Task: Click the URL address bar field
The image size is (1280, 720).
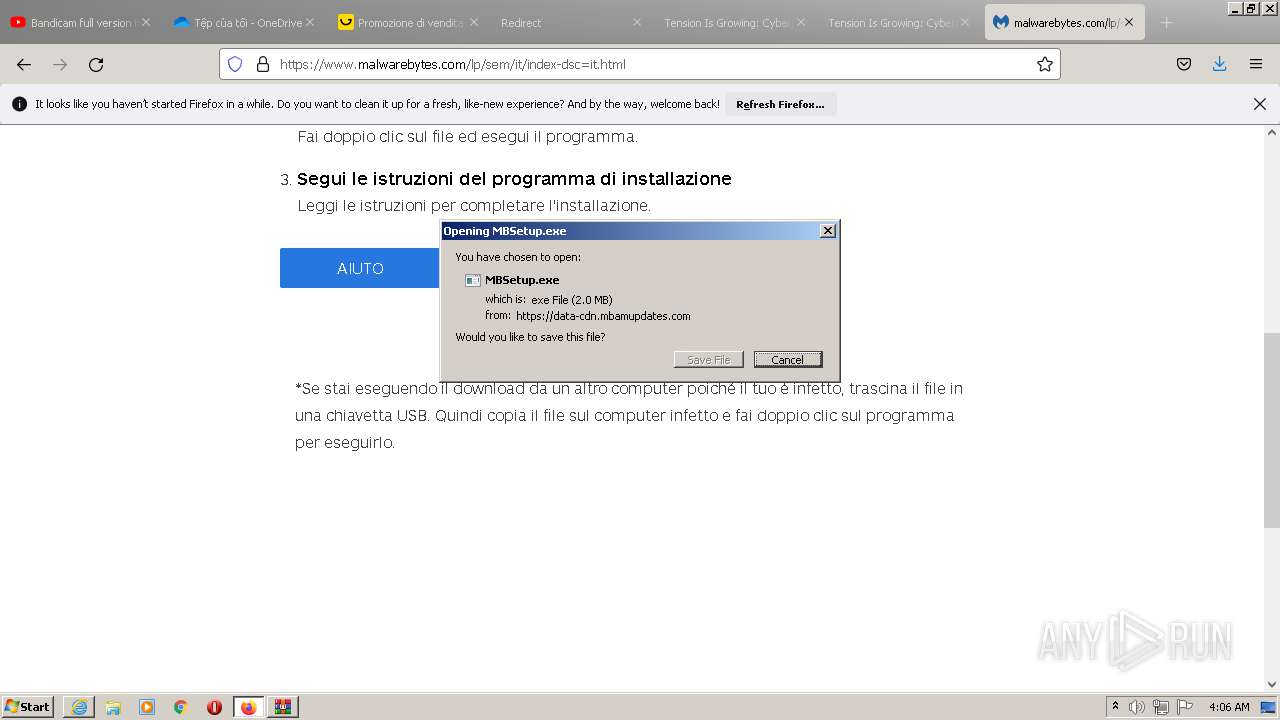Action: 640,64
